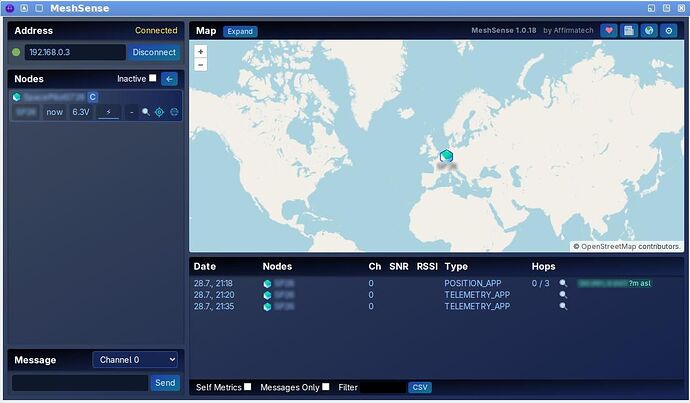Open the settings gear in map header
This screenshot has width=690, height=403.
tap(669, 31)
